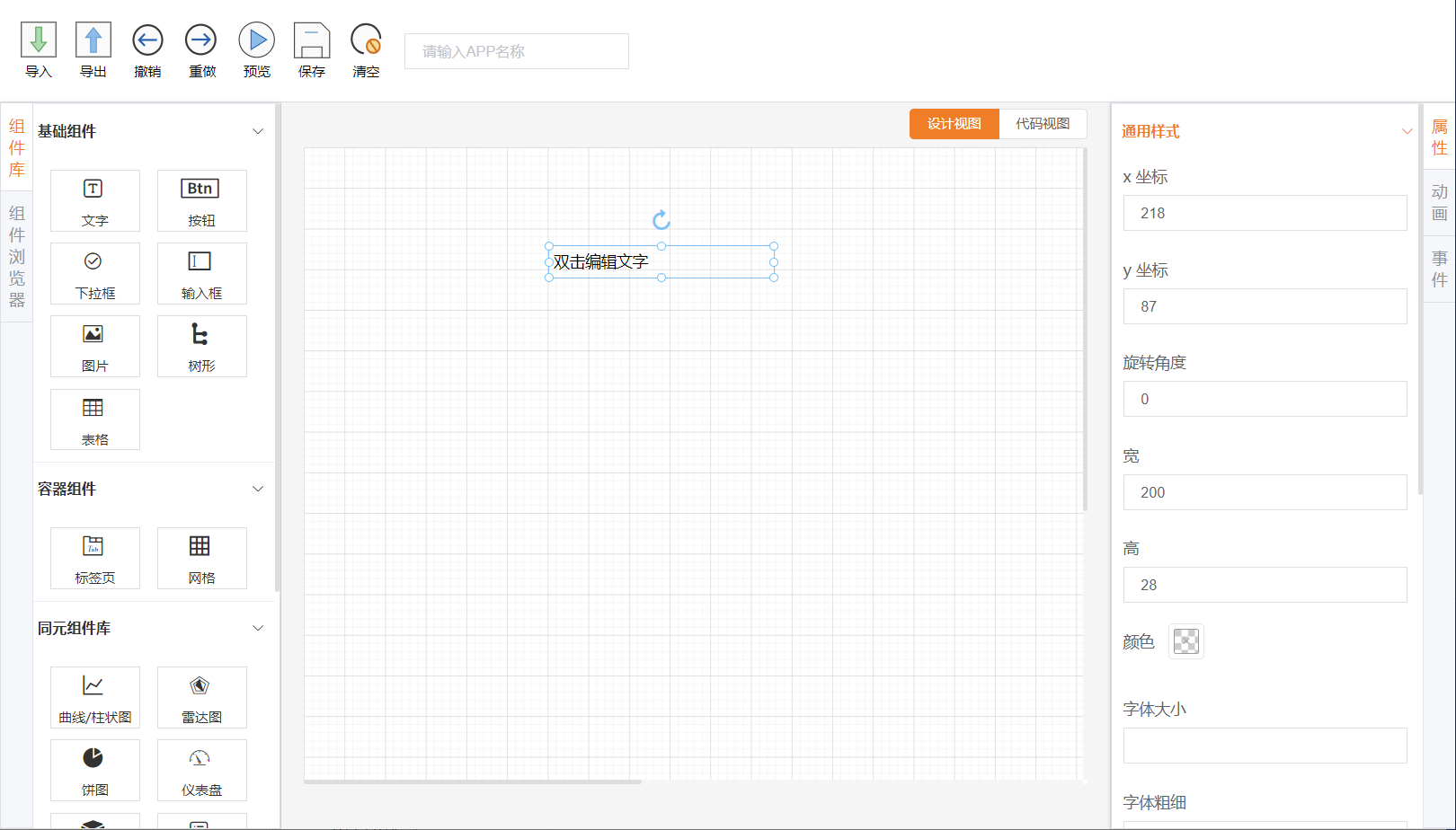Viewport: 1456px width, 830px height.
Task: Select the 雷达图 radar chart component
Action: point(201,697)
